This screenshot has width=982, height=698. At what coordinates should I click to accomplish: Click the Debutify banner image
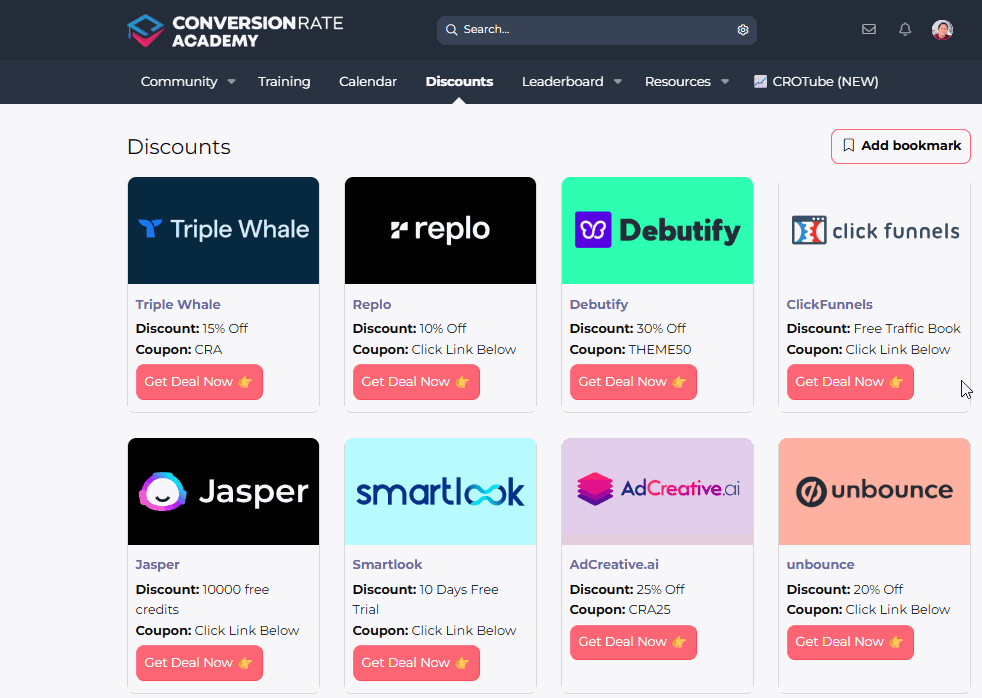coord(657,230)
